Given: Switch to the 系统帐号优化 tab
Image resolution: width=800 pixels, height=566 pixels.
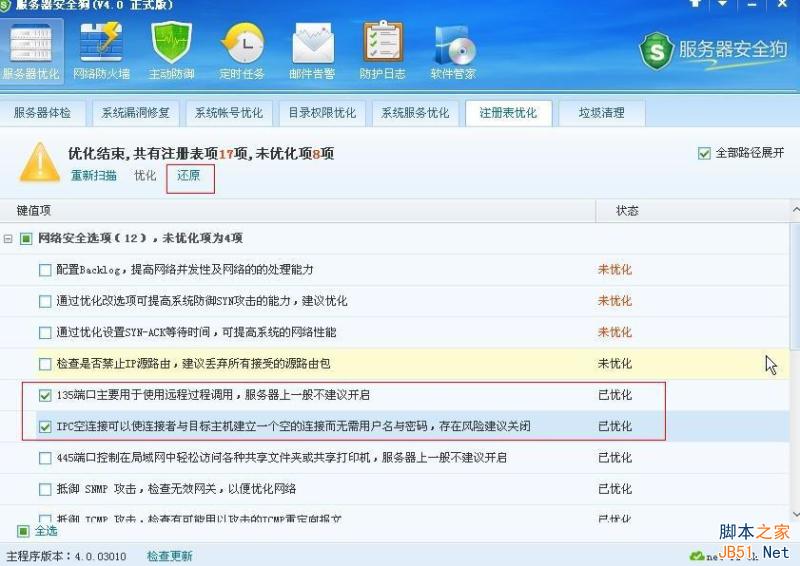Looking at the screenshot, I should (x=229, y=113).
